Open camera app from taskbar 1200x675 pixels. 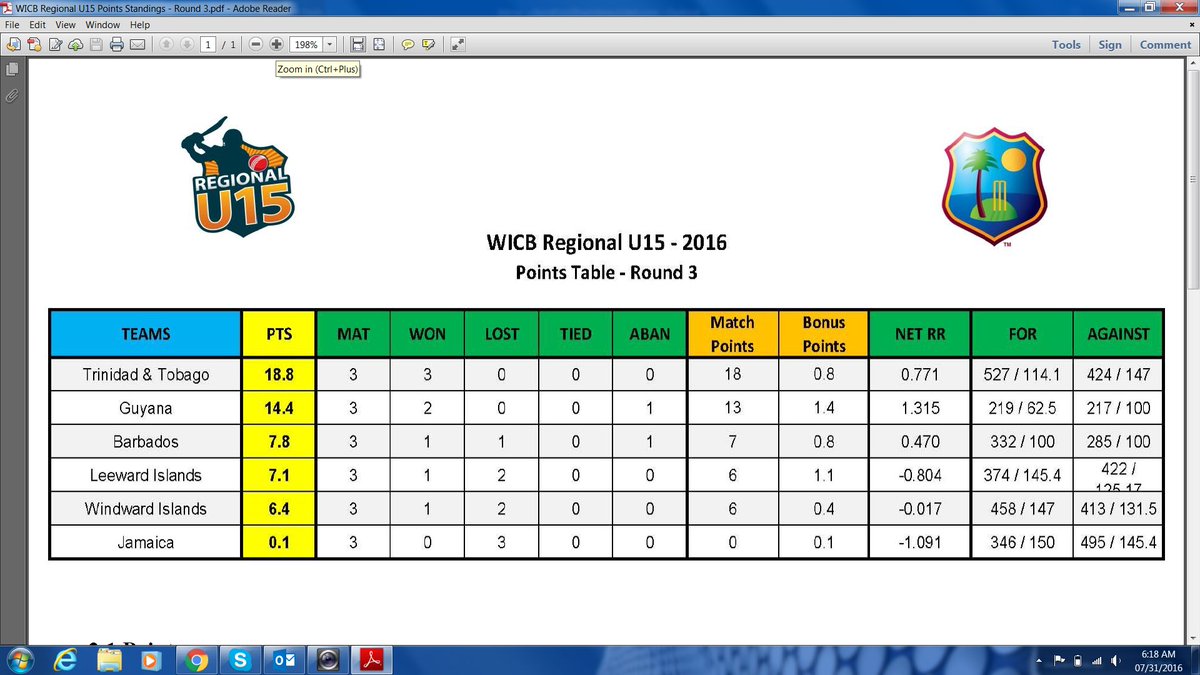pyautogui.click(x=326, y=660)
